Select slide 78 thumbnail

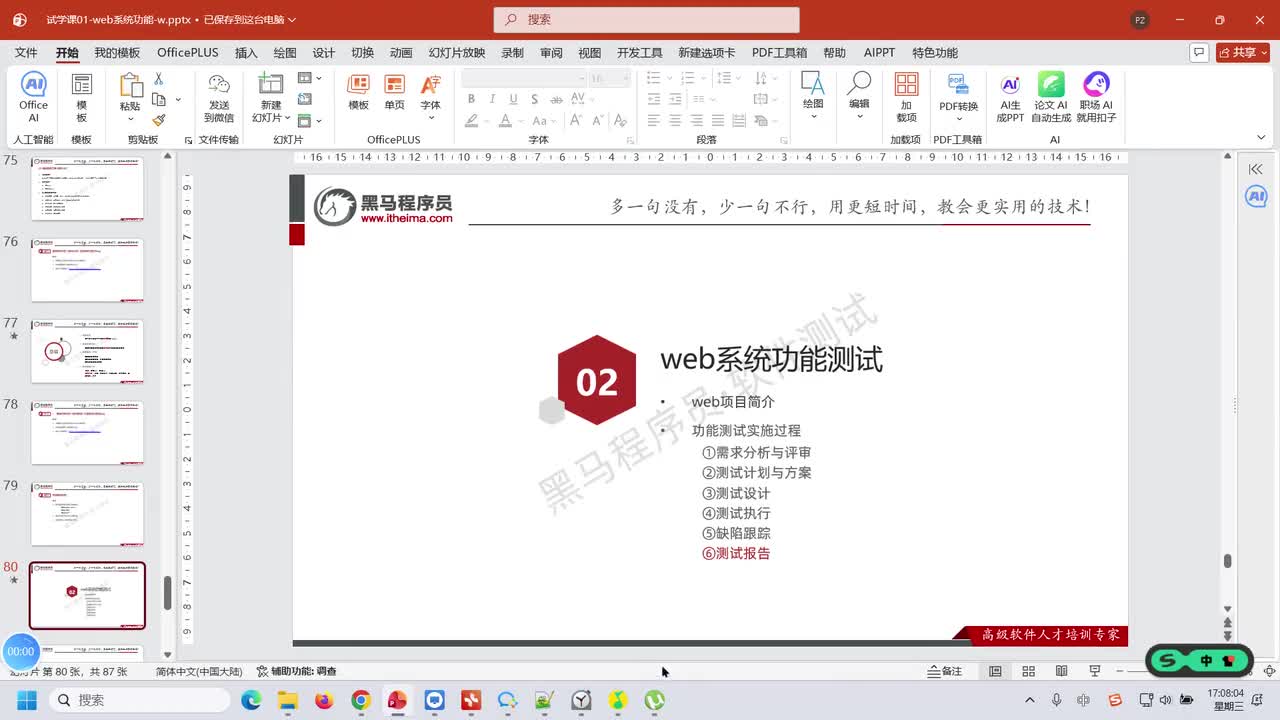click(87, 432)
